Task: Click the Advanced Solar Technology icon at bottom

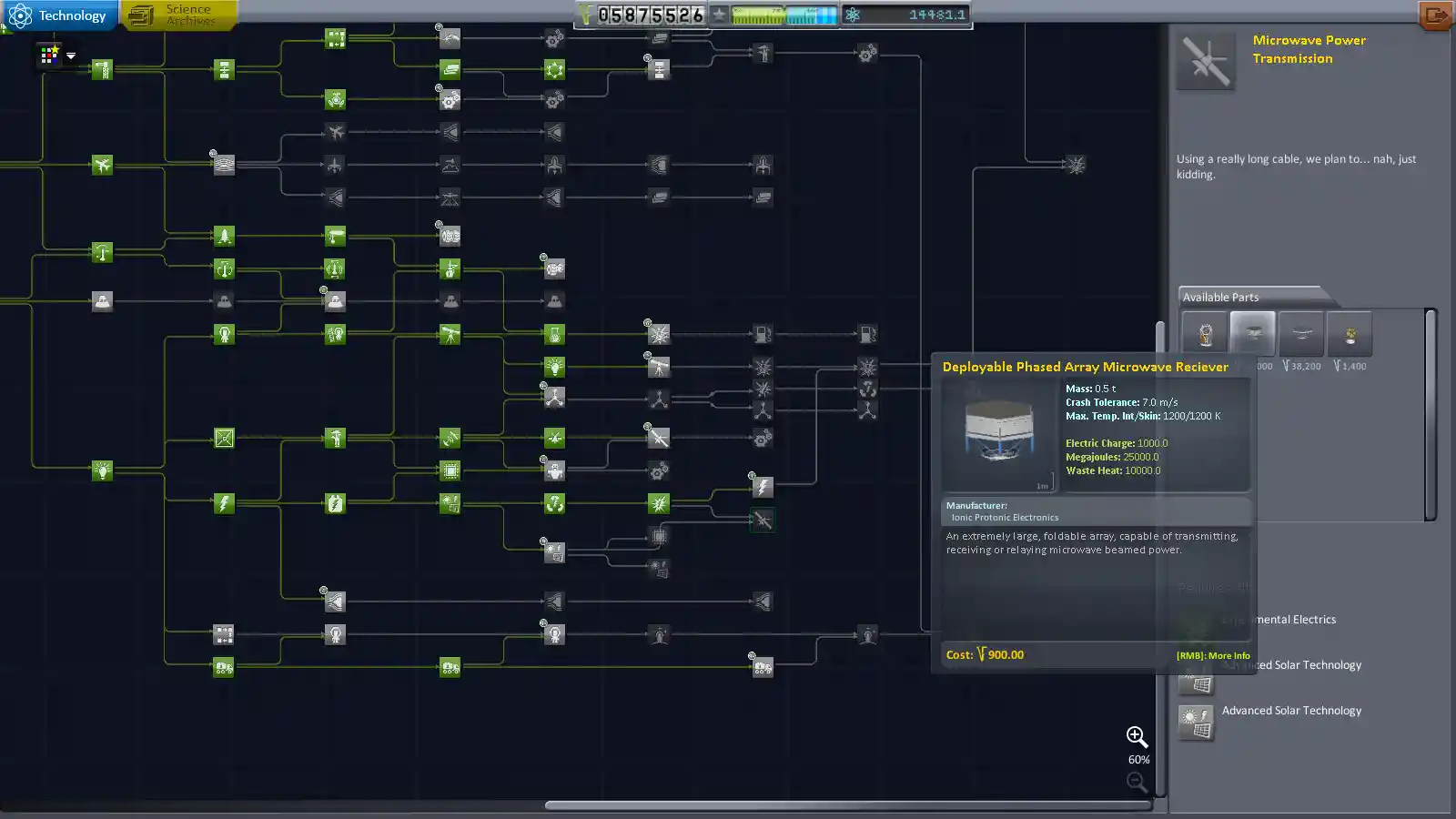Action: point(1197,723)
